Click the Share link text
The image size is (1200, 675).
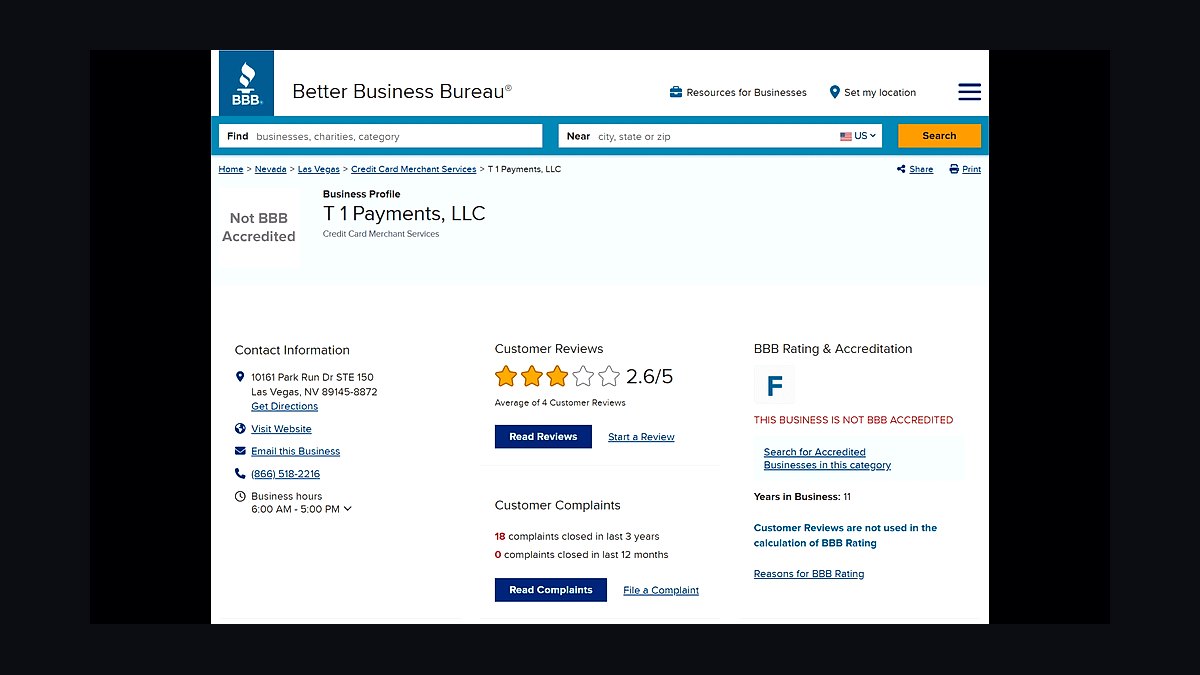[x=921, y=169]
